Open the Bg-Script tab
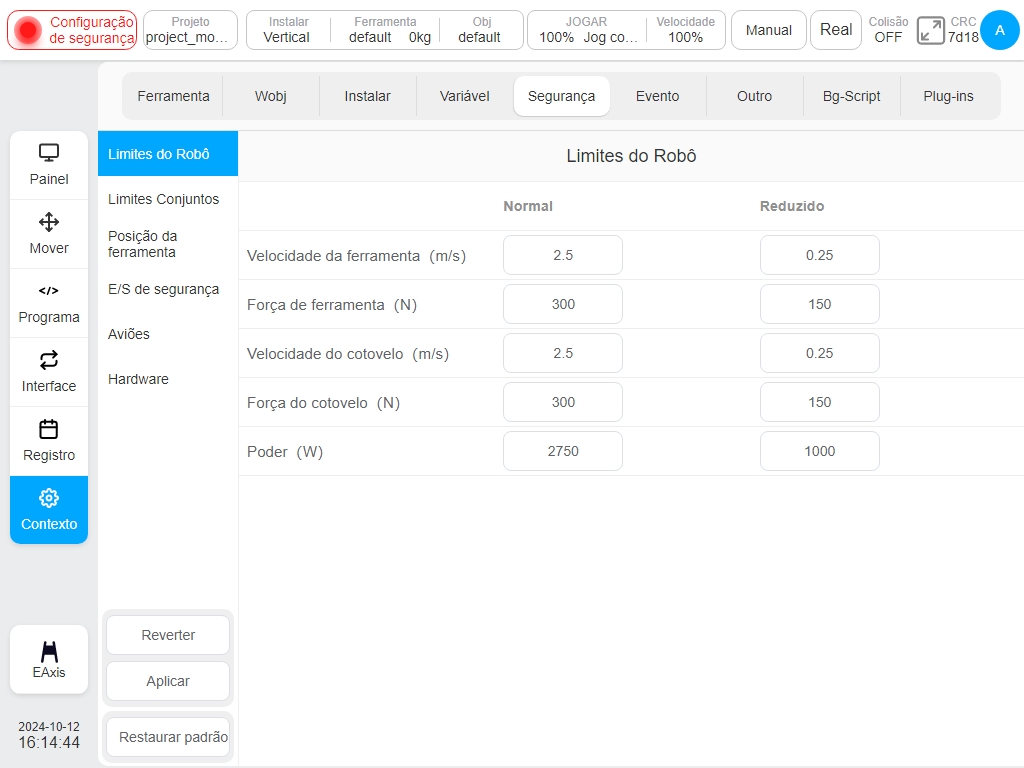The width and height of the screenshot is (1024, 768). 852,96
